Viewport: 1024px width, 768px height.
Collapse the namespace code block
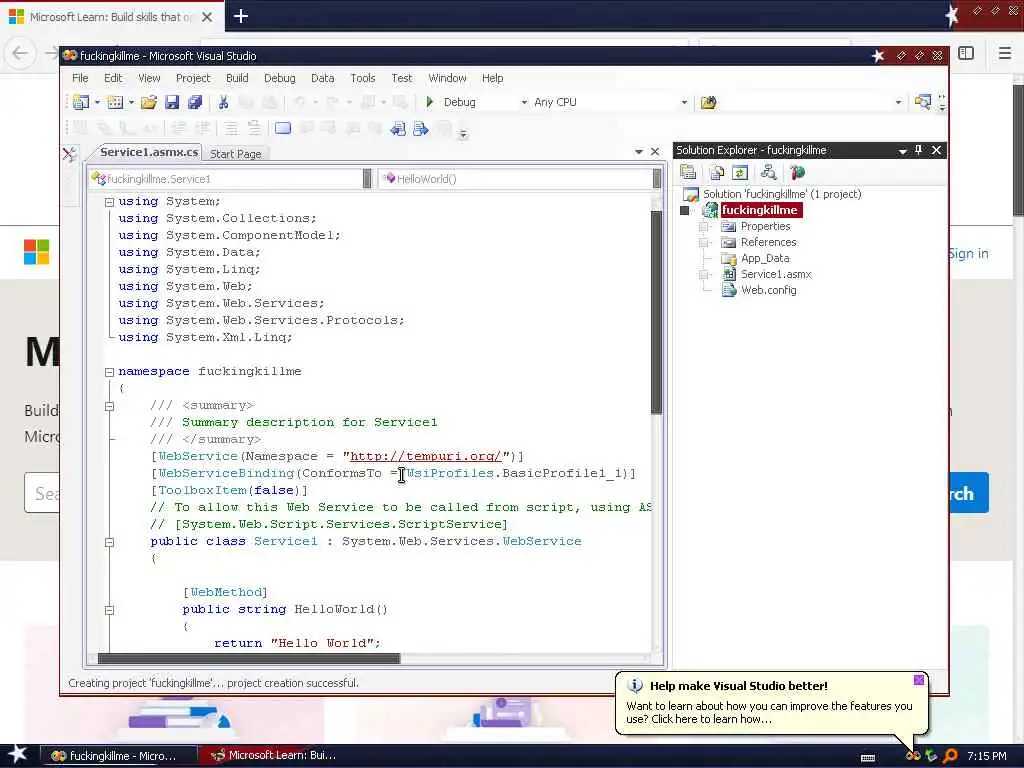point(110,372)
